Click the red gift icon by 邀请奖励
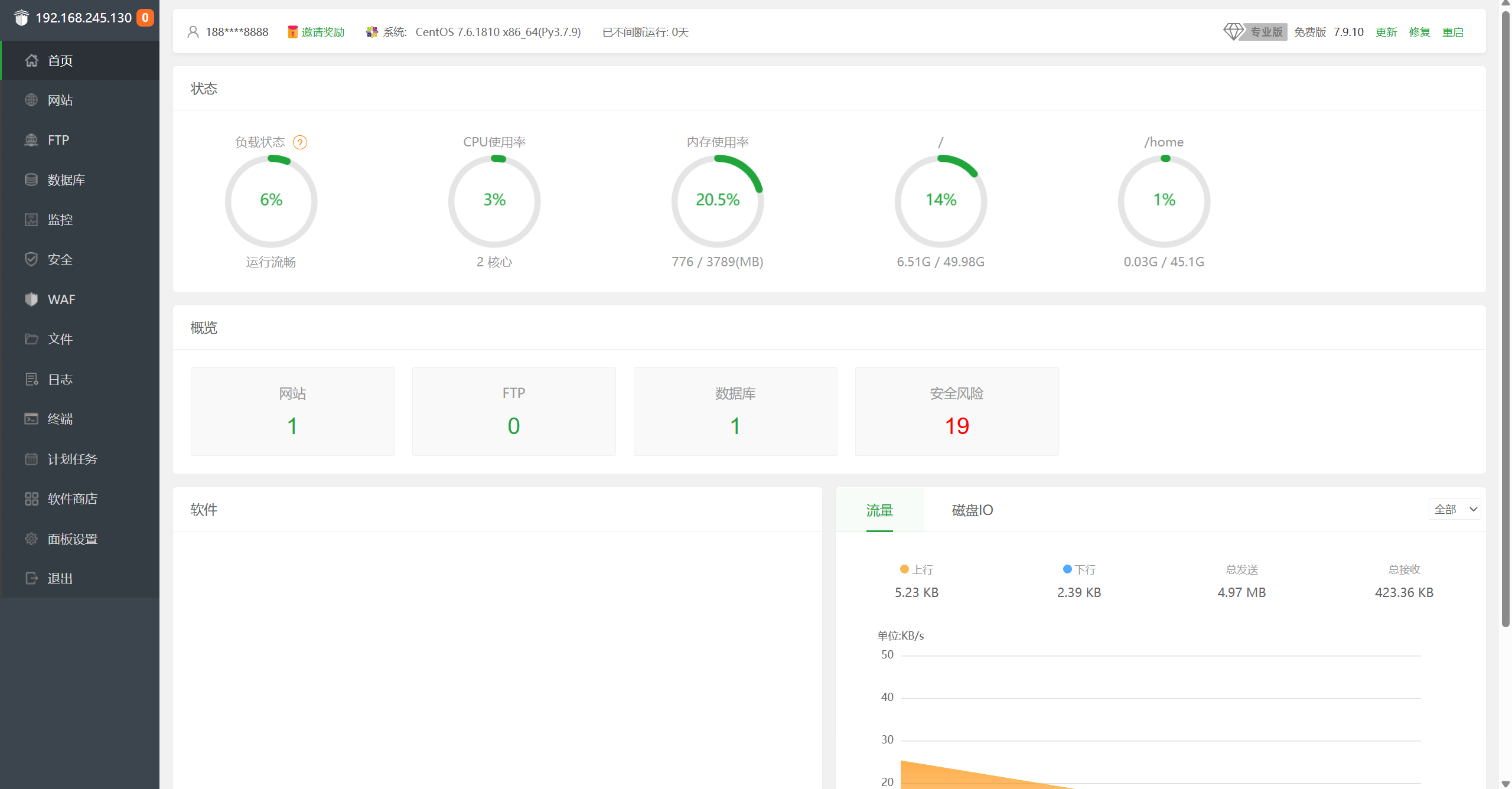 tap(292, 32)
